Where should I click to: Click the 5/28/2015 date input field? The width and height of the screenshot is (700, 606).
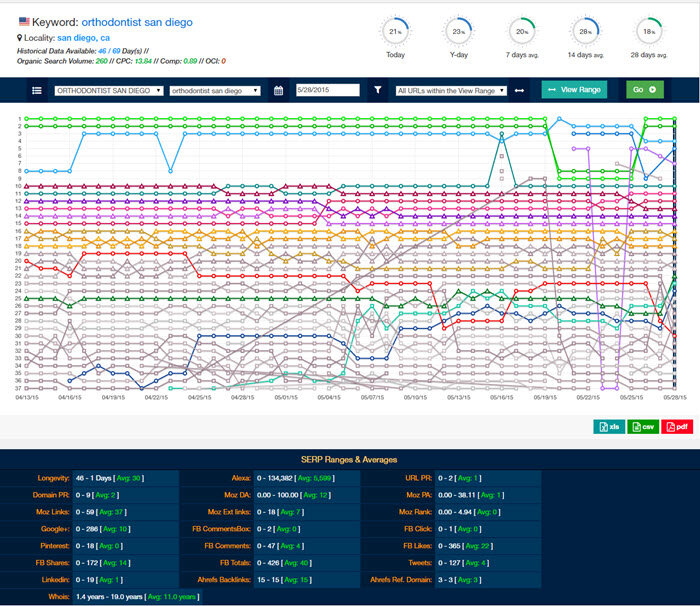328,90
